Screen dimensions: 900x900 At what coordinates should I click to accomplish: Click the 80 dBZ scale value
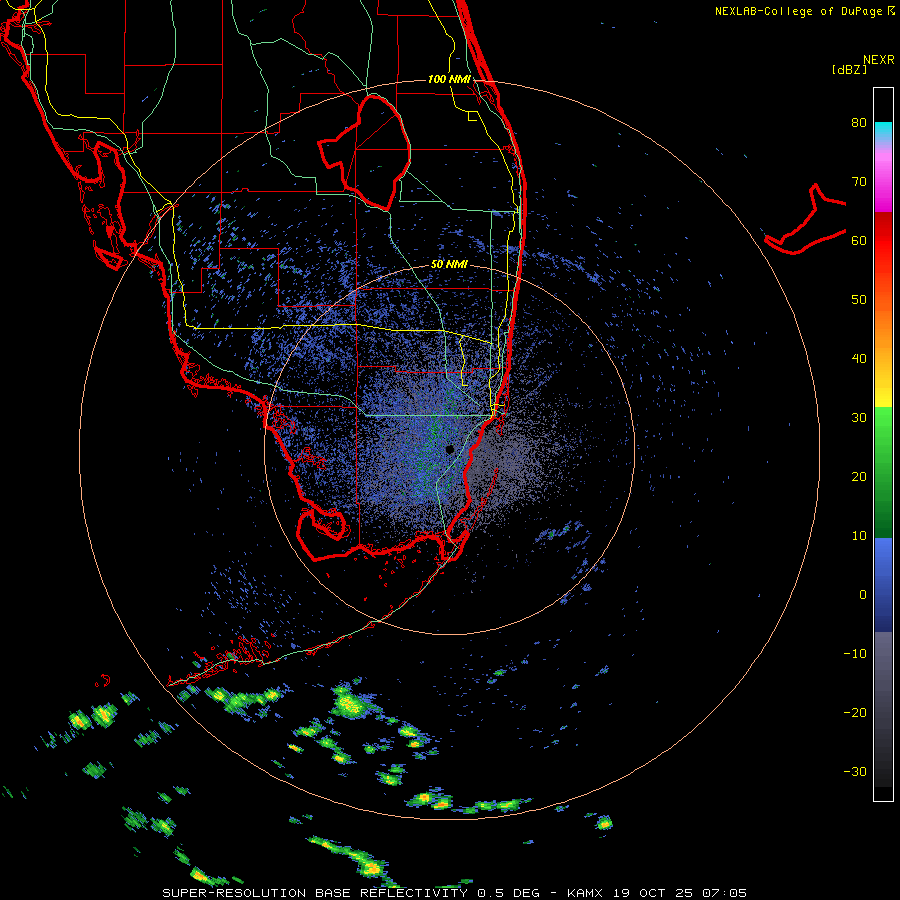click(859, 123)
